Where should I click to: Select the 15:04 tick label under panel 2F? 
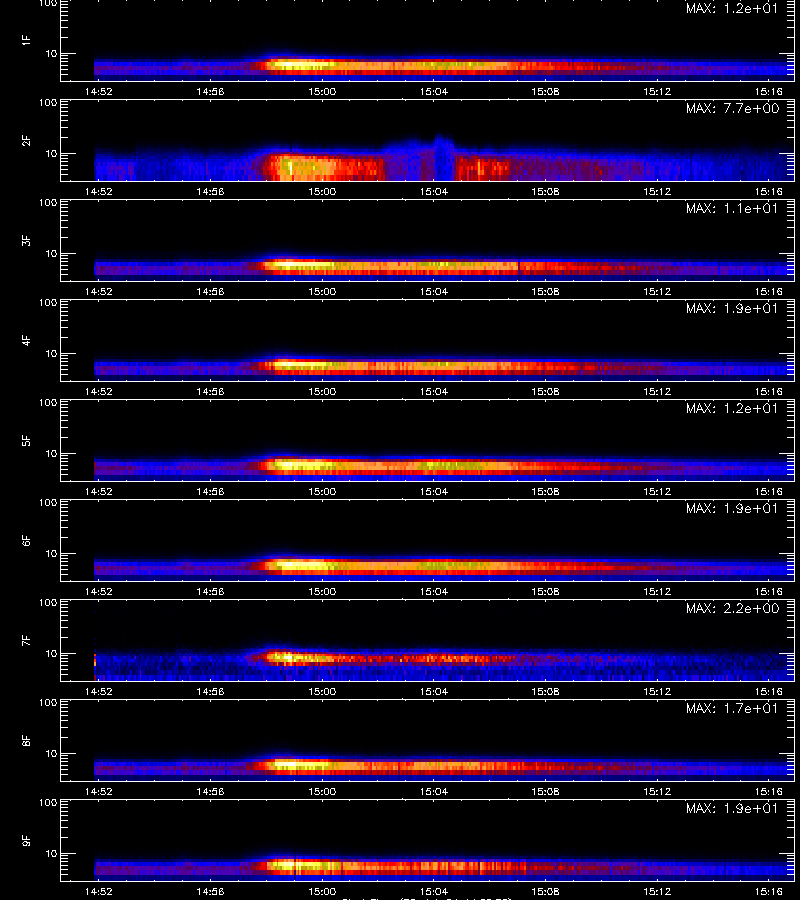click(x=434, y=191)
